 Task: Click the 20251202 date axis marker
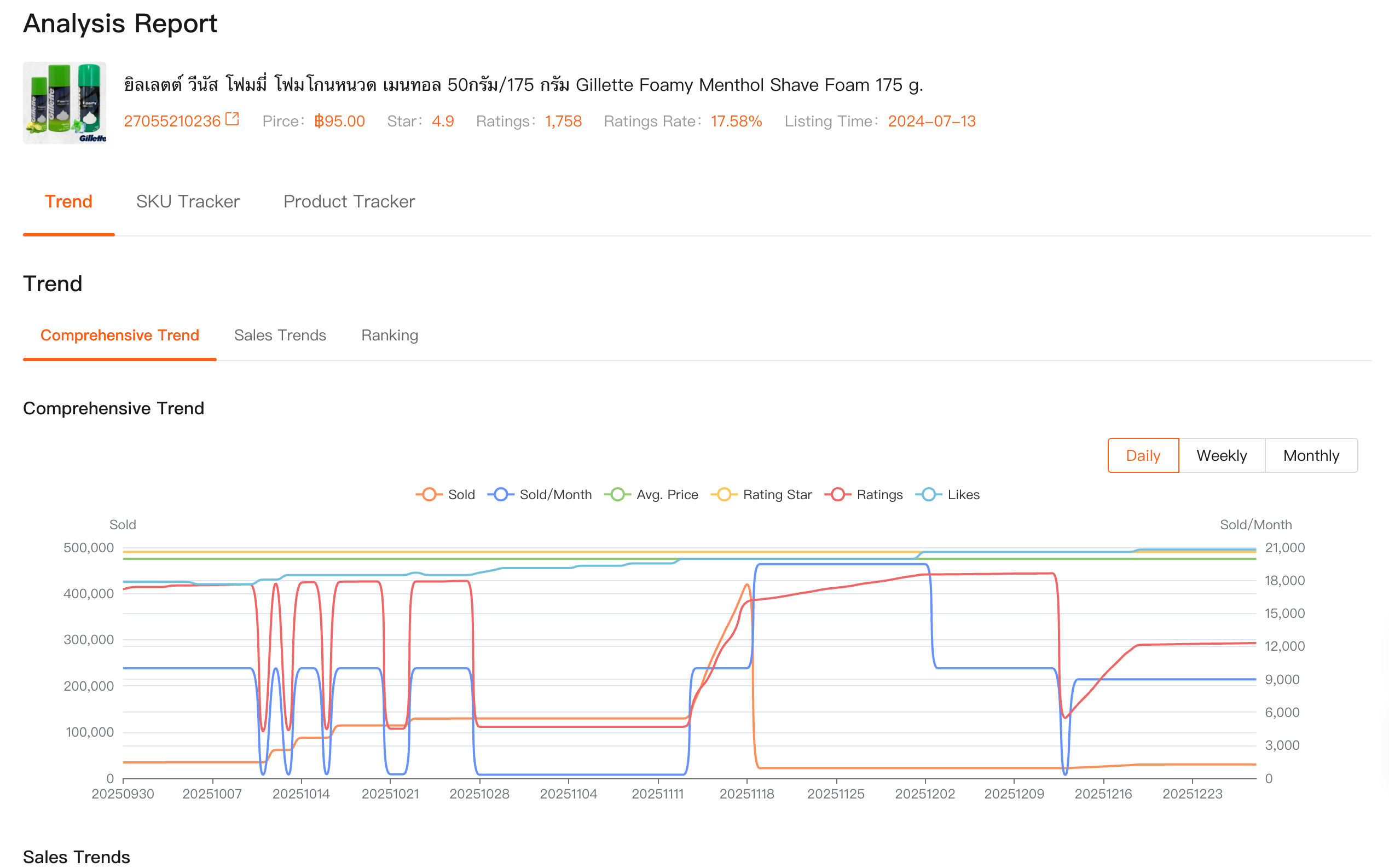coord(925,794)
